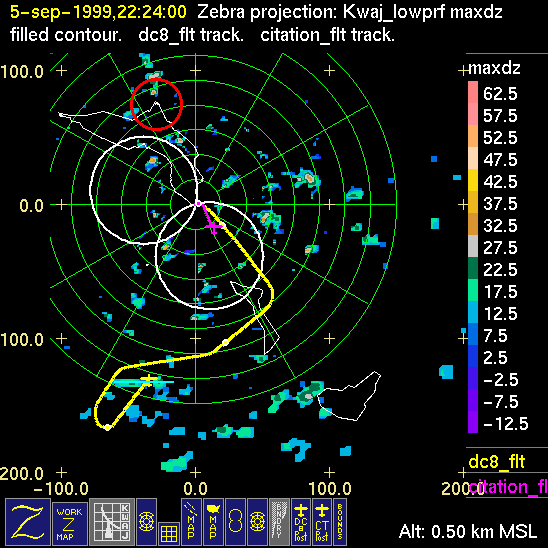
Task: Click the US map MAP icon
Action: [x=213, y=522]
